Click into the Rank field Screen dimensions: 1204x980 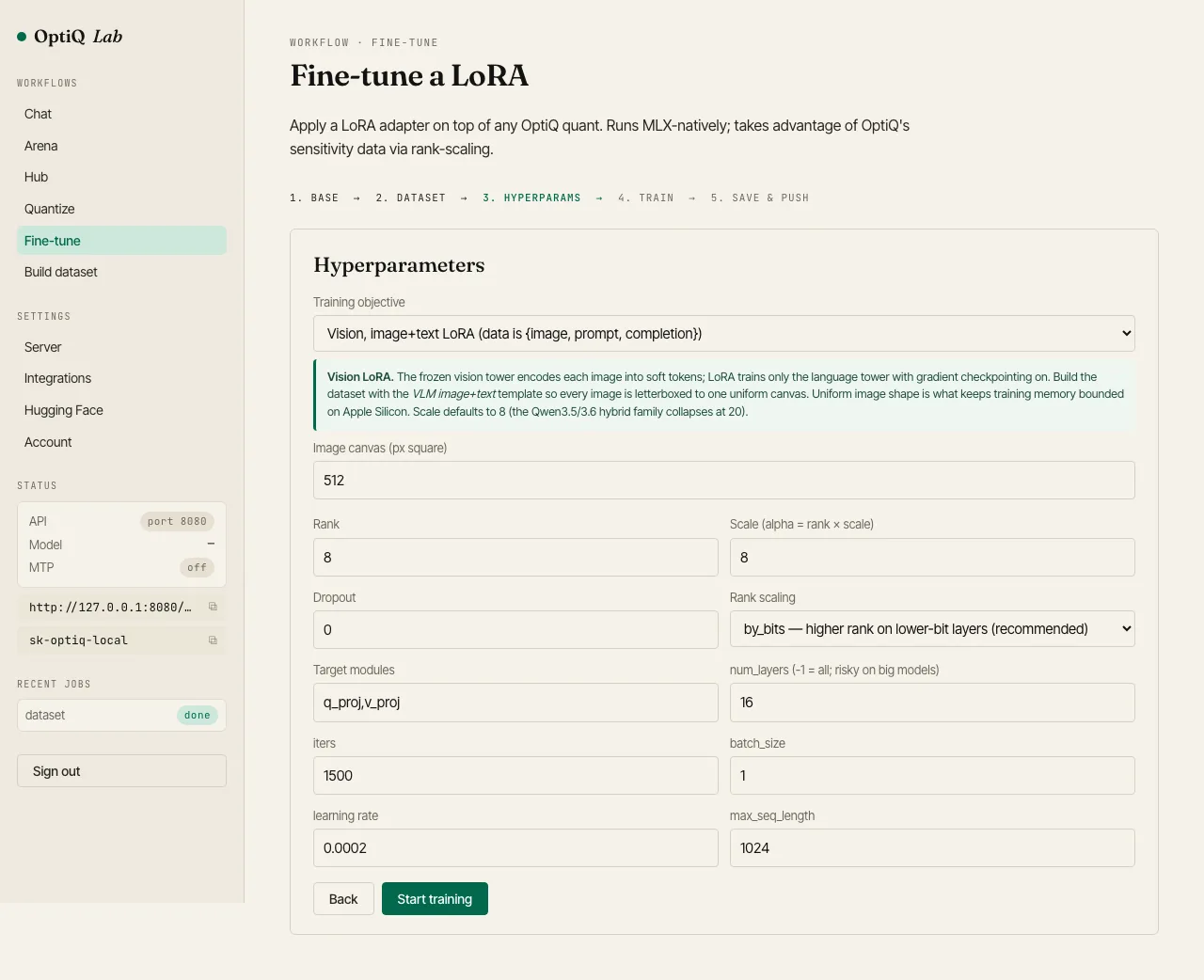(x=515, y=558)
